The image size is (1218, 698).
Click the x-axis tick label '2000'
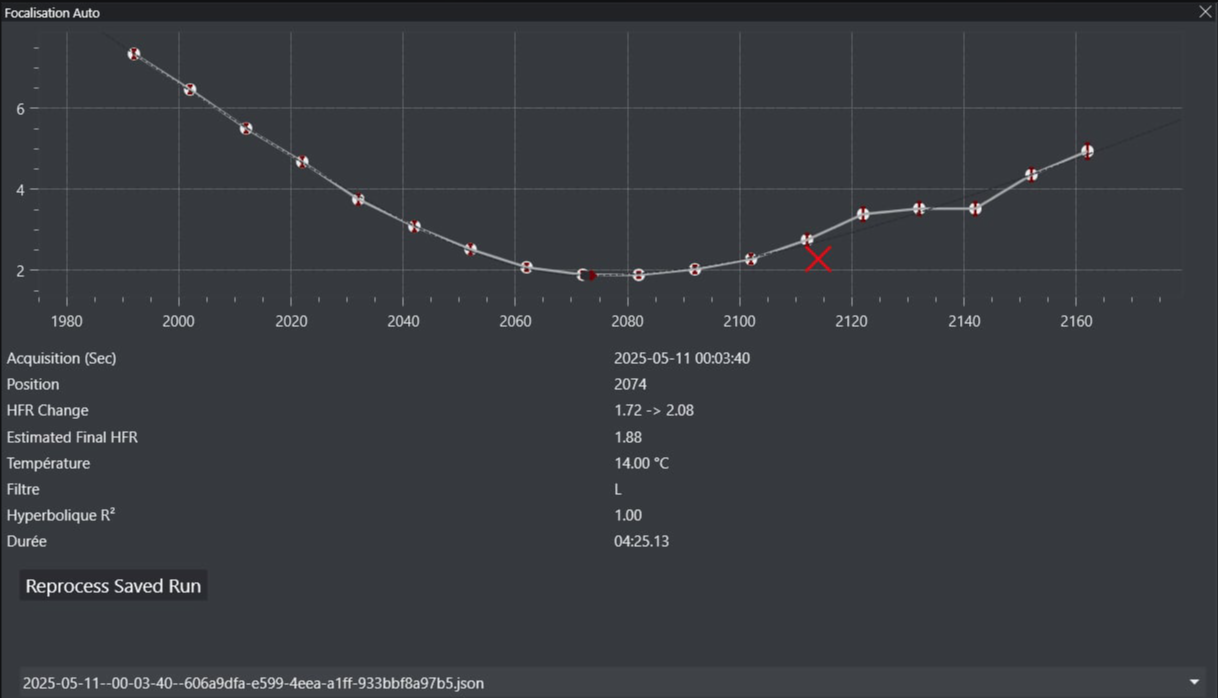click(178, 320)
